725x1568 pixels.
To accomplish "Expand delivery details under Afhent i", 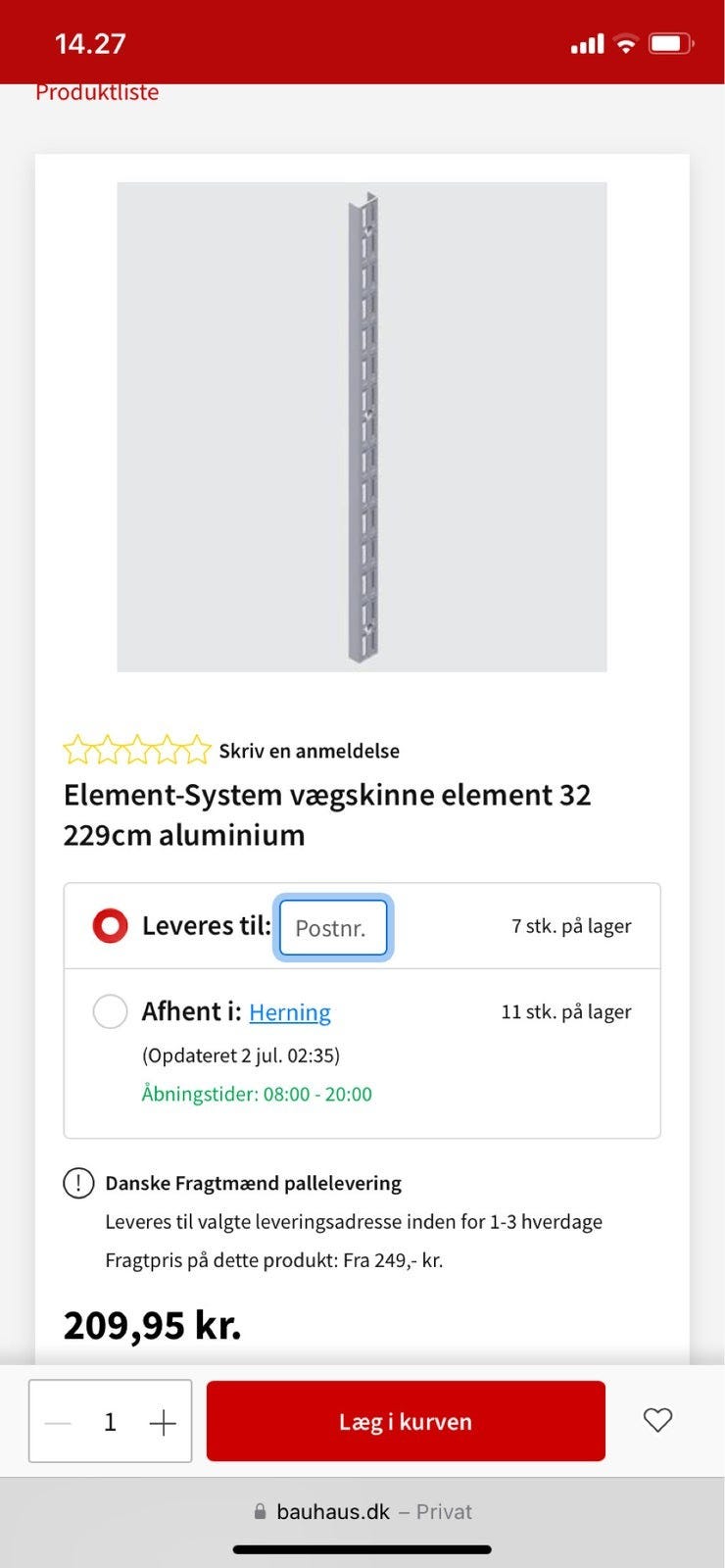I will [x=242, y=1054].
